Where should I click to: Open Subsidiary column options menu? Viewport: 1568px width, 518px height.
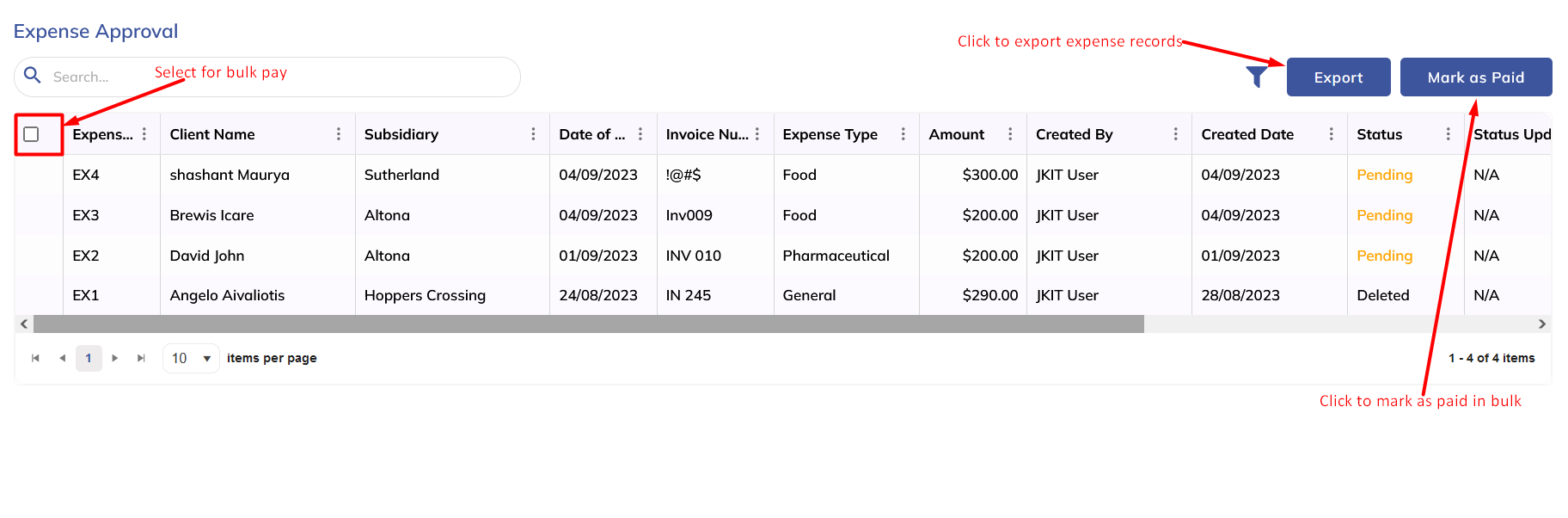point(533,134)
